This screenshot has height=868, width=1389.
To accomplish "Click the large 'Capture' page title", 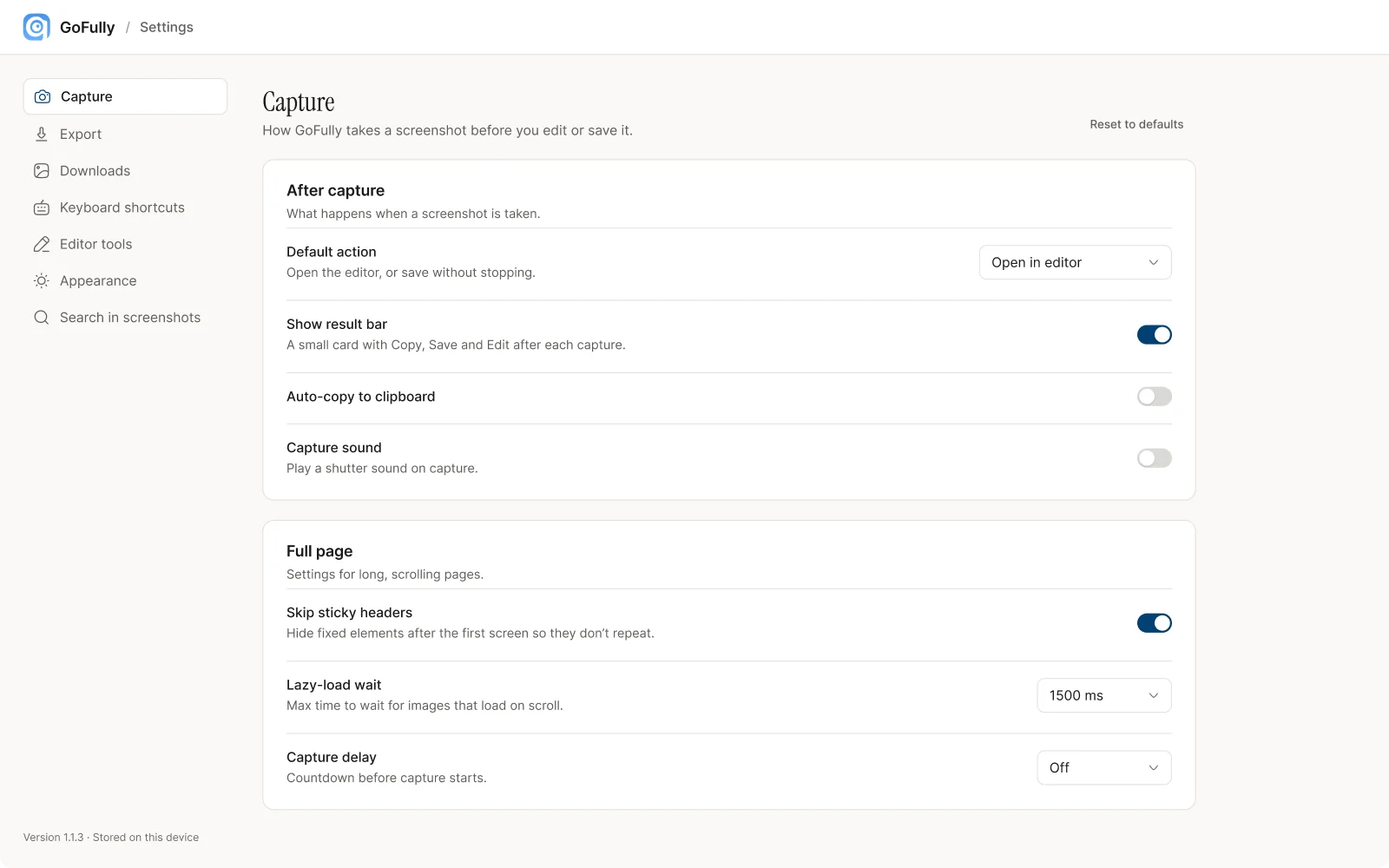I will (299, 102).
